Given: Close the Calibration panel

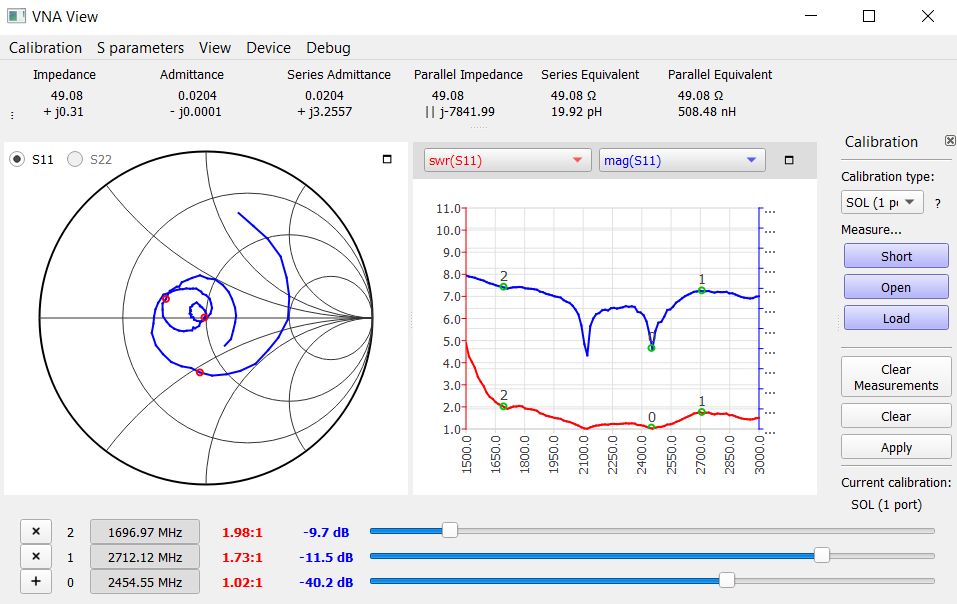Looking at the screenshot, I should coord(950,141).
